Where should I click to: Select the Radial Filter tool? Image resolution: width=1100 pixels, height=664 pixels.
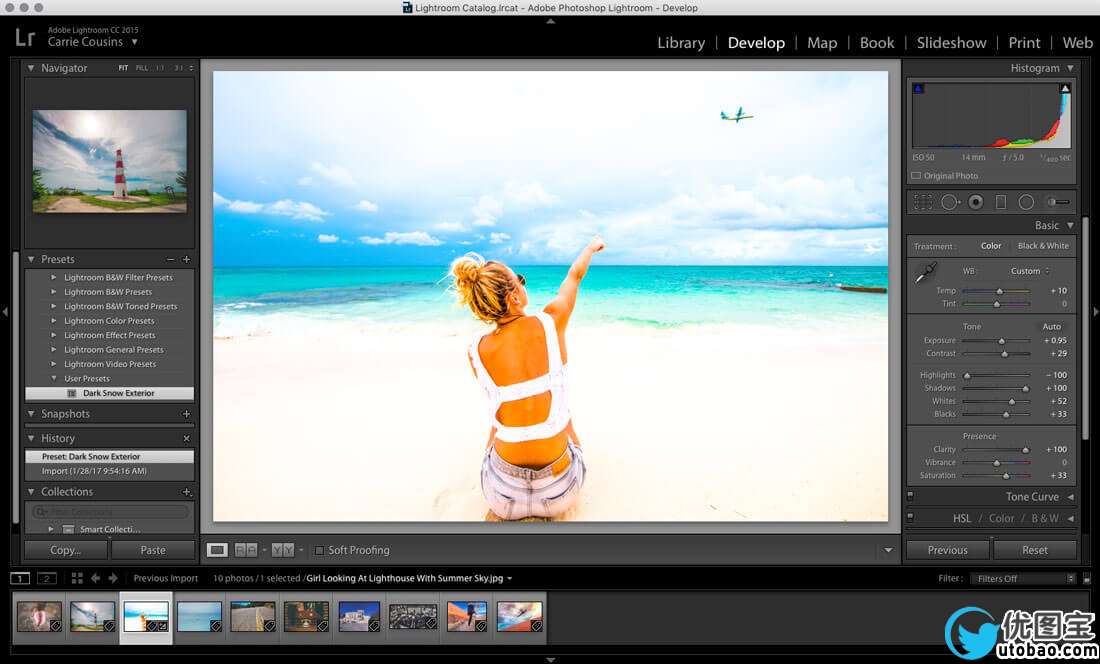(x=1026, y=202)
